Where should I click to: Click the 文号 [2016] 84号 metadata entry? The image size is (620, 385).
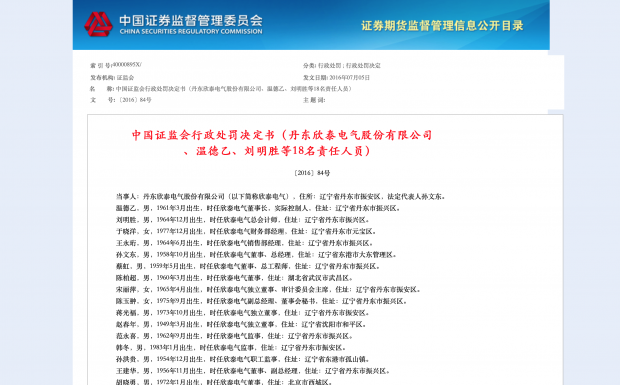pyautogui.click(x=121, y=100)
